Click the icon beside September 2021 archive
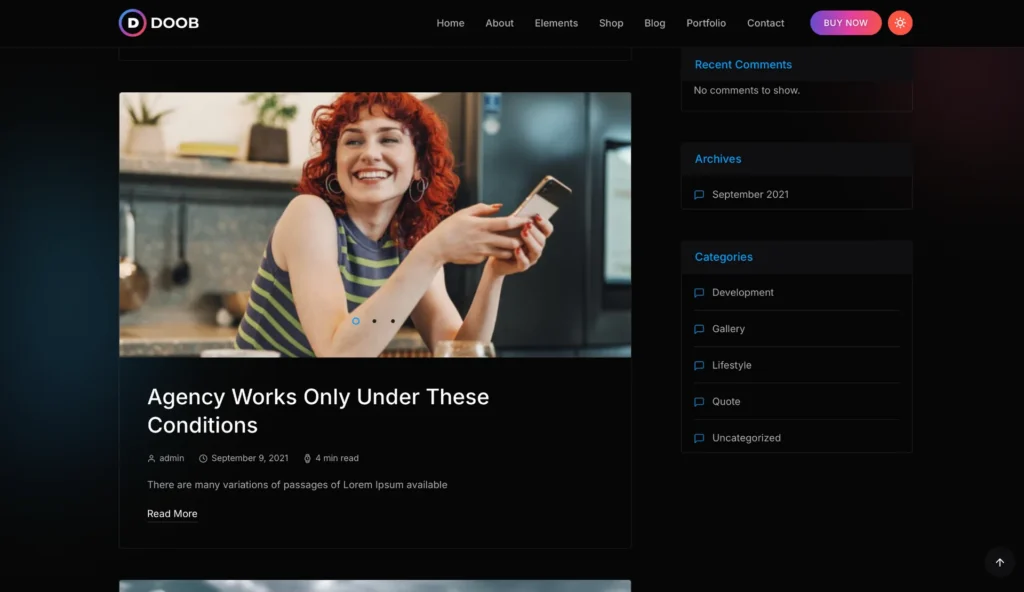Image resolution: width=1024 pixels, height=592 pixels. click(x=699, y=195)
